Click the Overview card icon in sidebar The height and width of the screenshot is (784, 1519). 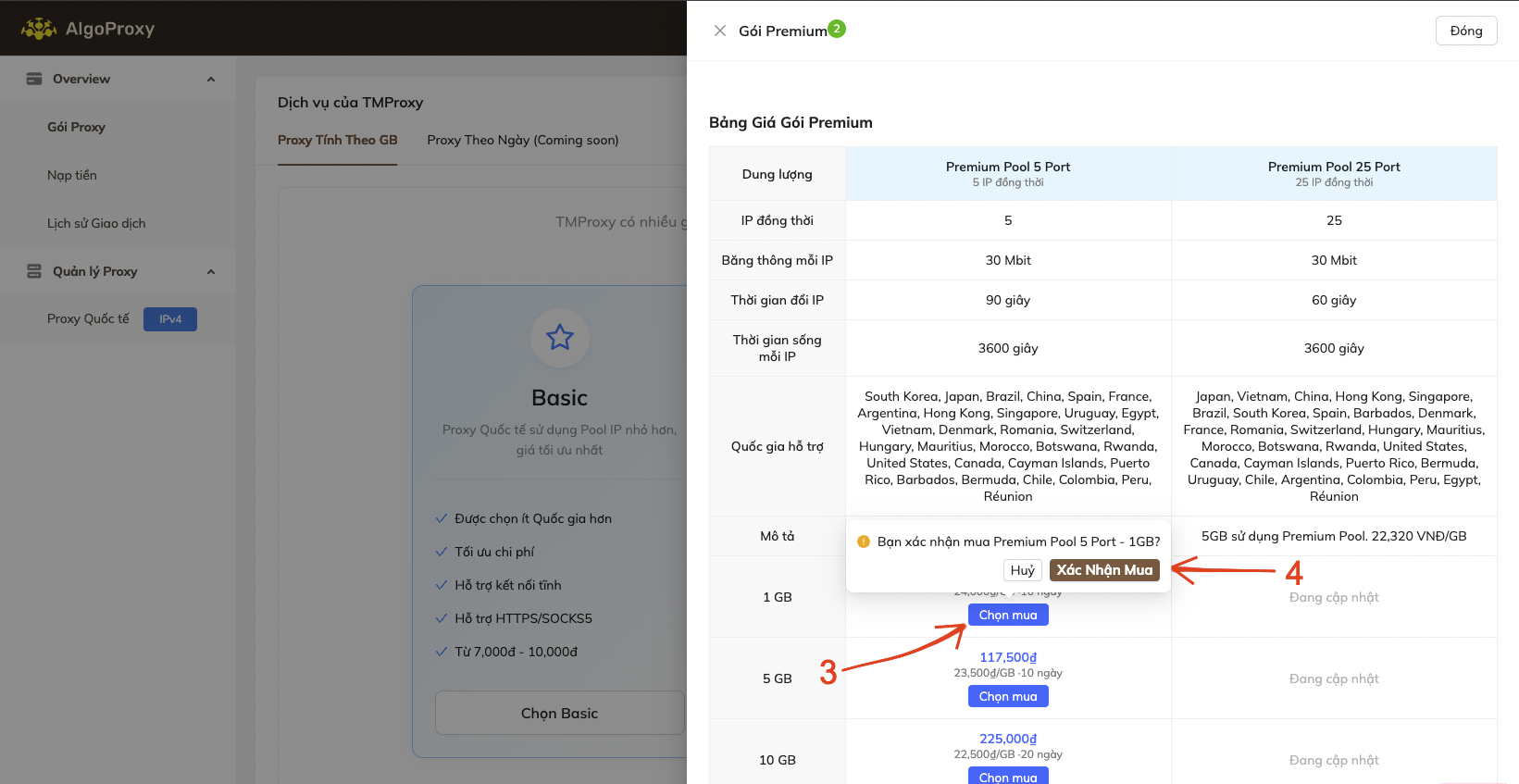click(x=34, y=79)
